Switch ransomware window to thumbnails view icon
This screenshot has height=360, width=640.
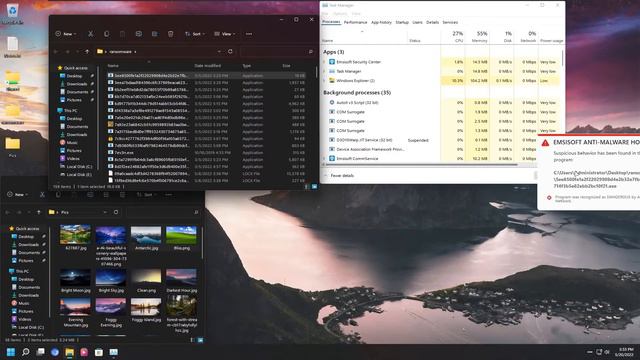(x=314, y=187)
